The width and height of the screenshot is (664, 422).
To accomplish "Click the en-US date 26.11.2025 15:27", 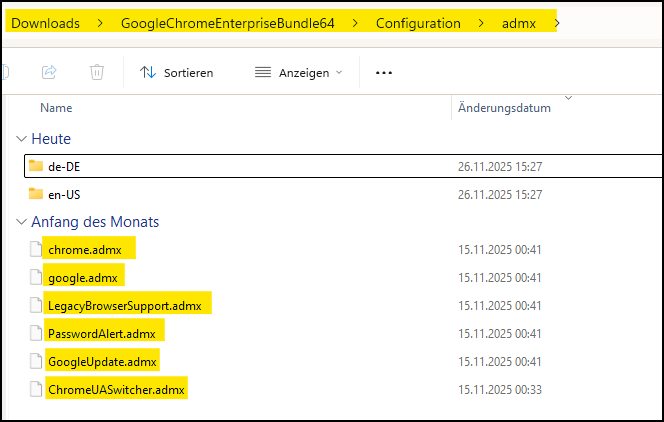I will [x=500, y=195].
